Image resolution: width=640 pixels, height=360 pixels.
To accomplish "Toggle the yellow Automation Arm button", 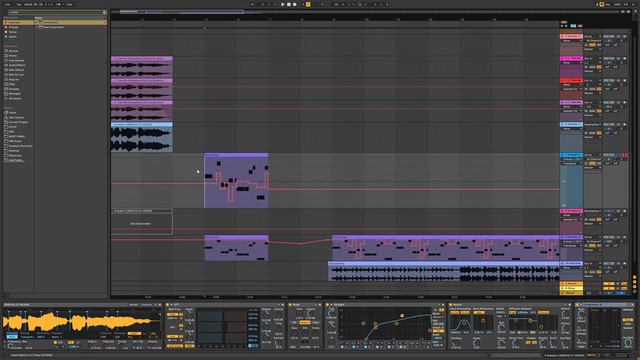I will pos(308,4).
